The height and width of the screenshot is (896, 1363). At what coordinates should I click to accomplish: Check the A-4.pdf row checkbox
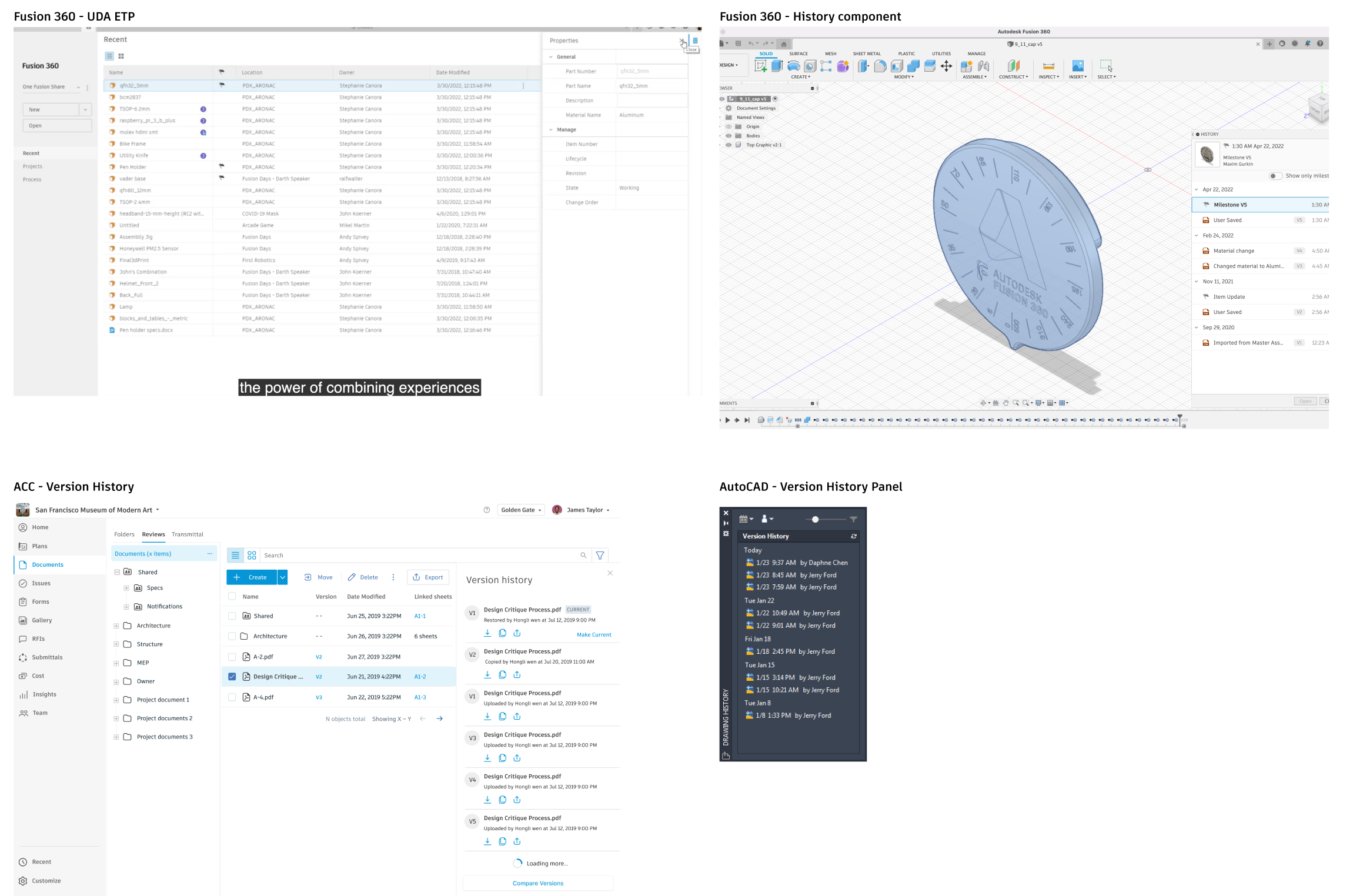(x=232, y=697)
